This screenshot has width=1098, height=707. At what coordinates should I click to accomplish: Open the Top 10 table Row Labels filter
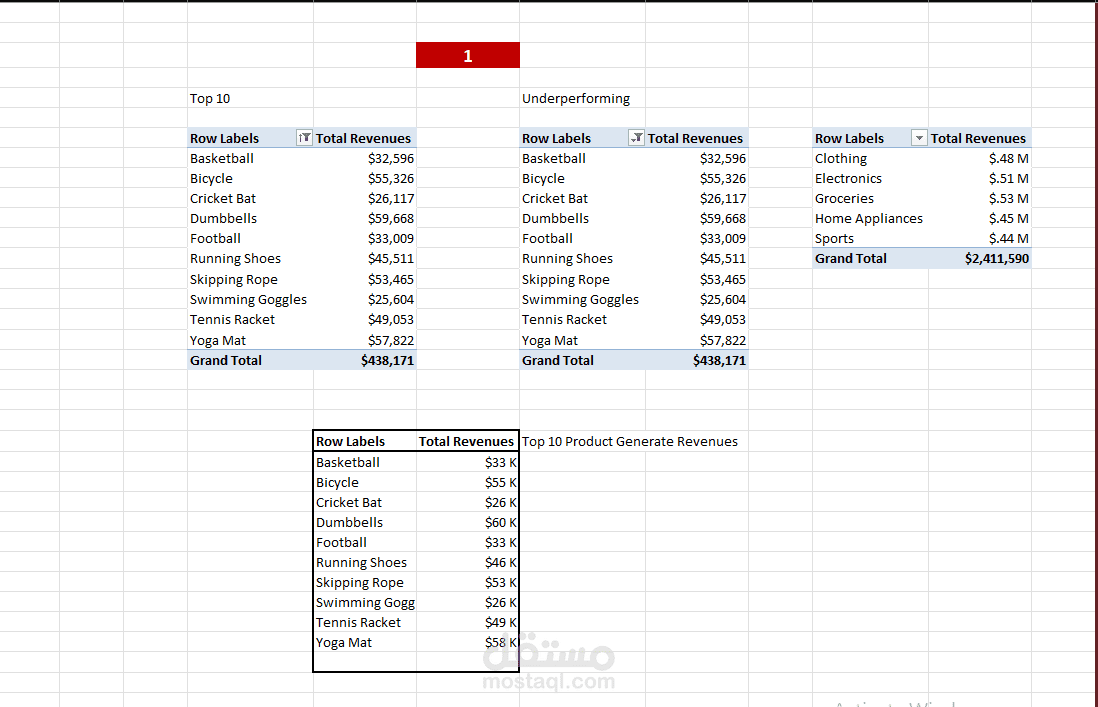[304, 138]
